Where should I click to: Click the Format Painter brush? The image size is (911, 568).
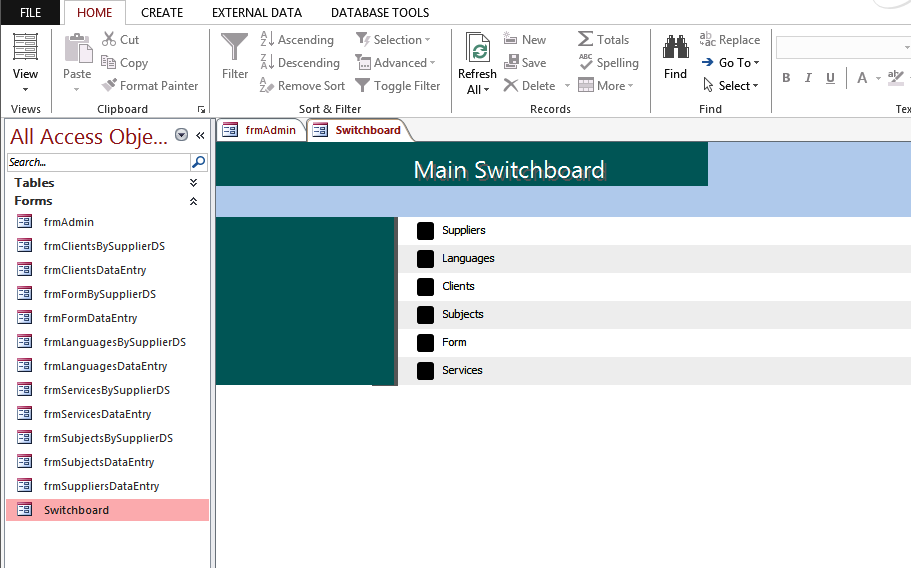[x=109, y=85]
